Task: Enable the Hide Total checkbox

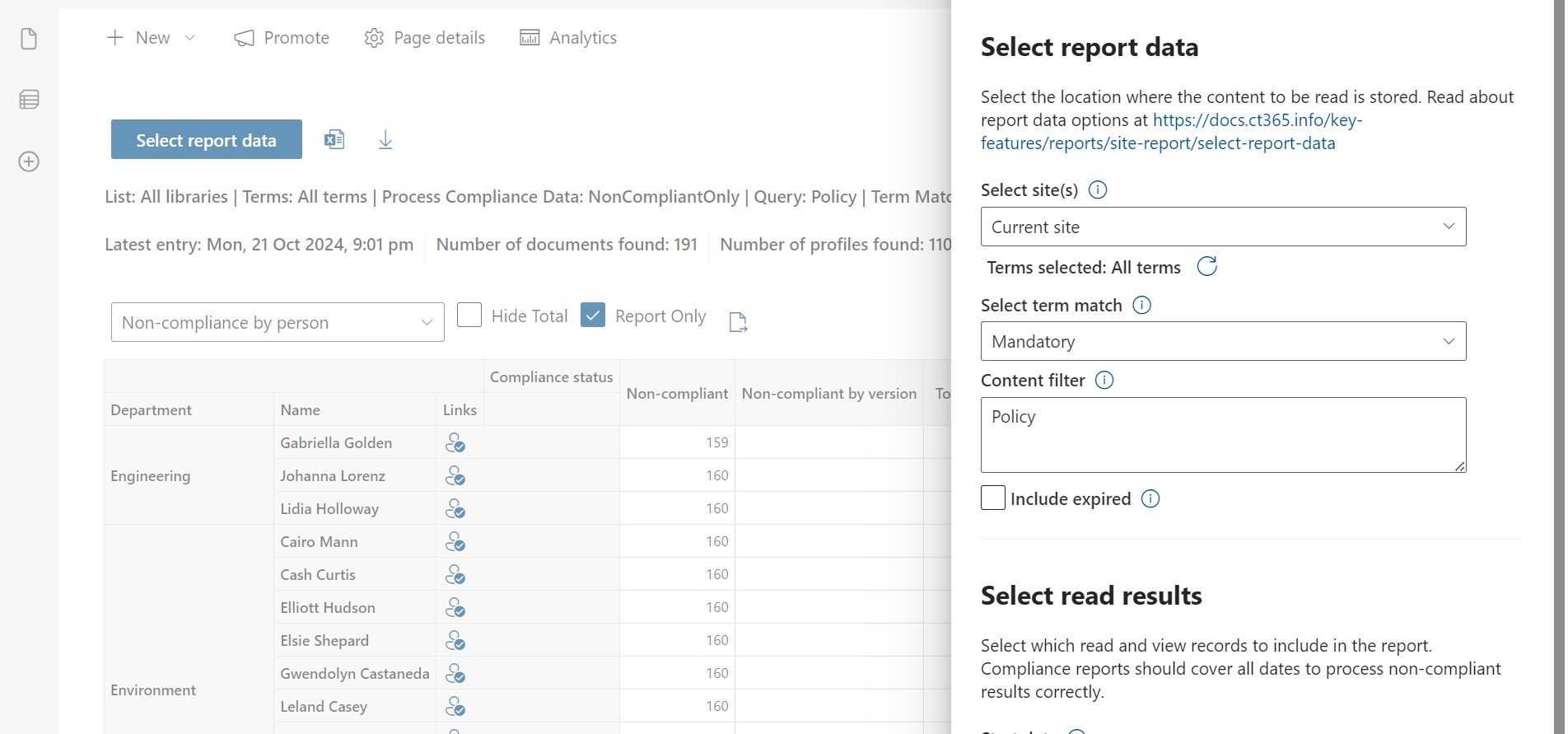Action: click(x=469, y=316)
